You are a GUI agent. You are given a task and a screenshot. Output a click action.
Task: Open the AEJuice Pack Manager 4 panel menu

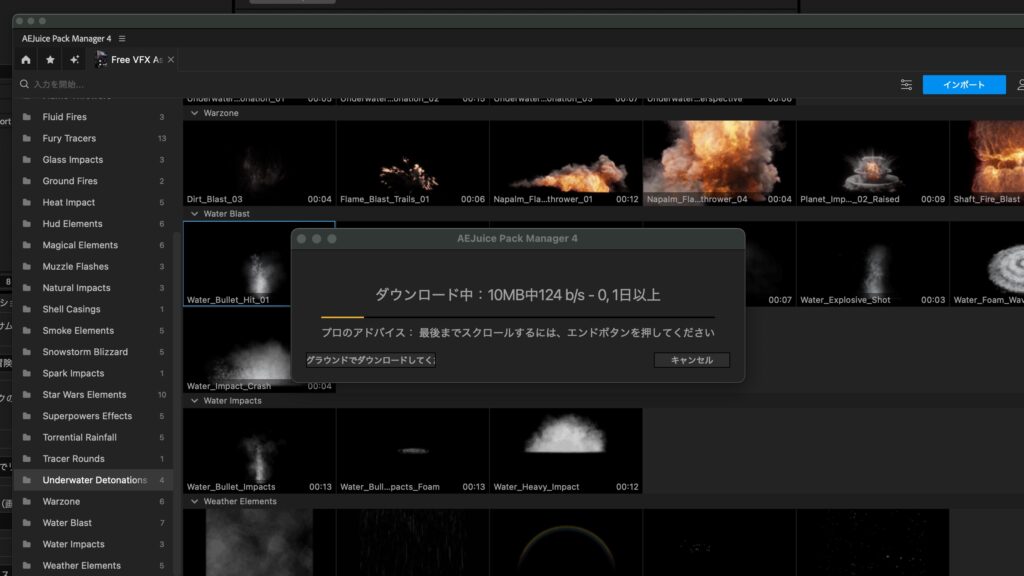tap(122, 39)
